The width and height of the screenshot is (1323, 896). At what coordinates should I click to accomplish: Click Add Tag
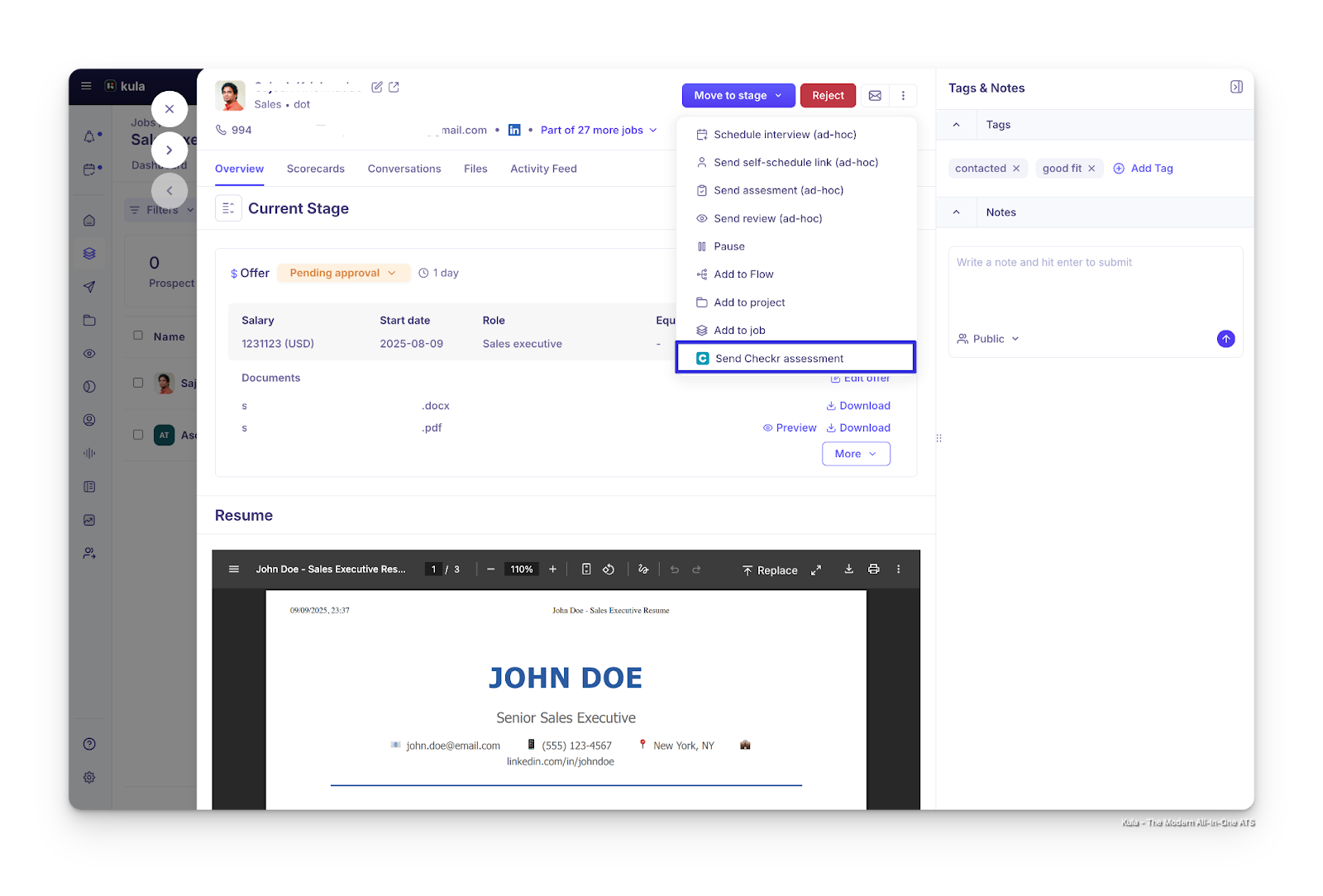pyautogui.click(x=1144, y=169)
